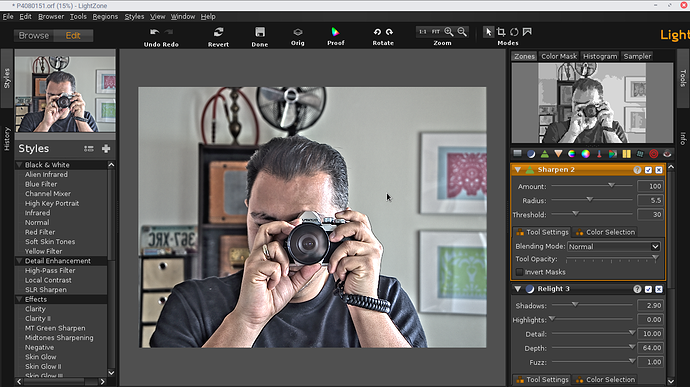Collapse the Black & White styles group
Image resolution: width=690 pixels, height=387 pixels.
pos(19,165)
